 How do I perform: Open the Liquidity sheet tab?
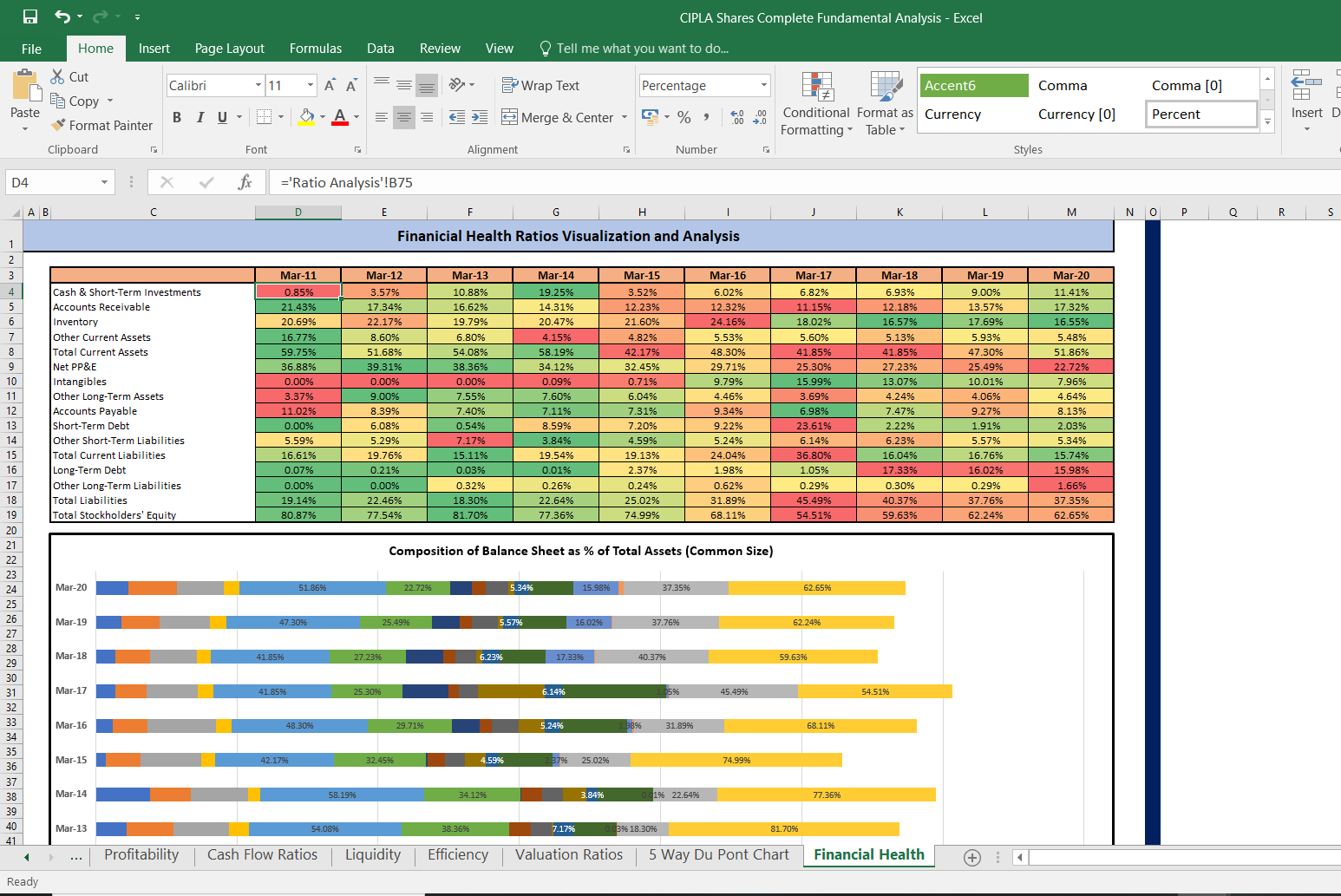click(373, 854)
